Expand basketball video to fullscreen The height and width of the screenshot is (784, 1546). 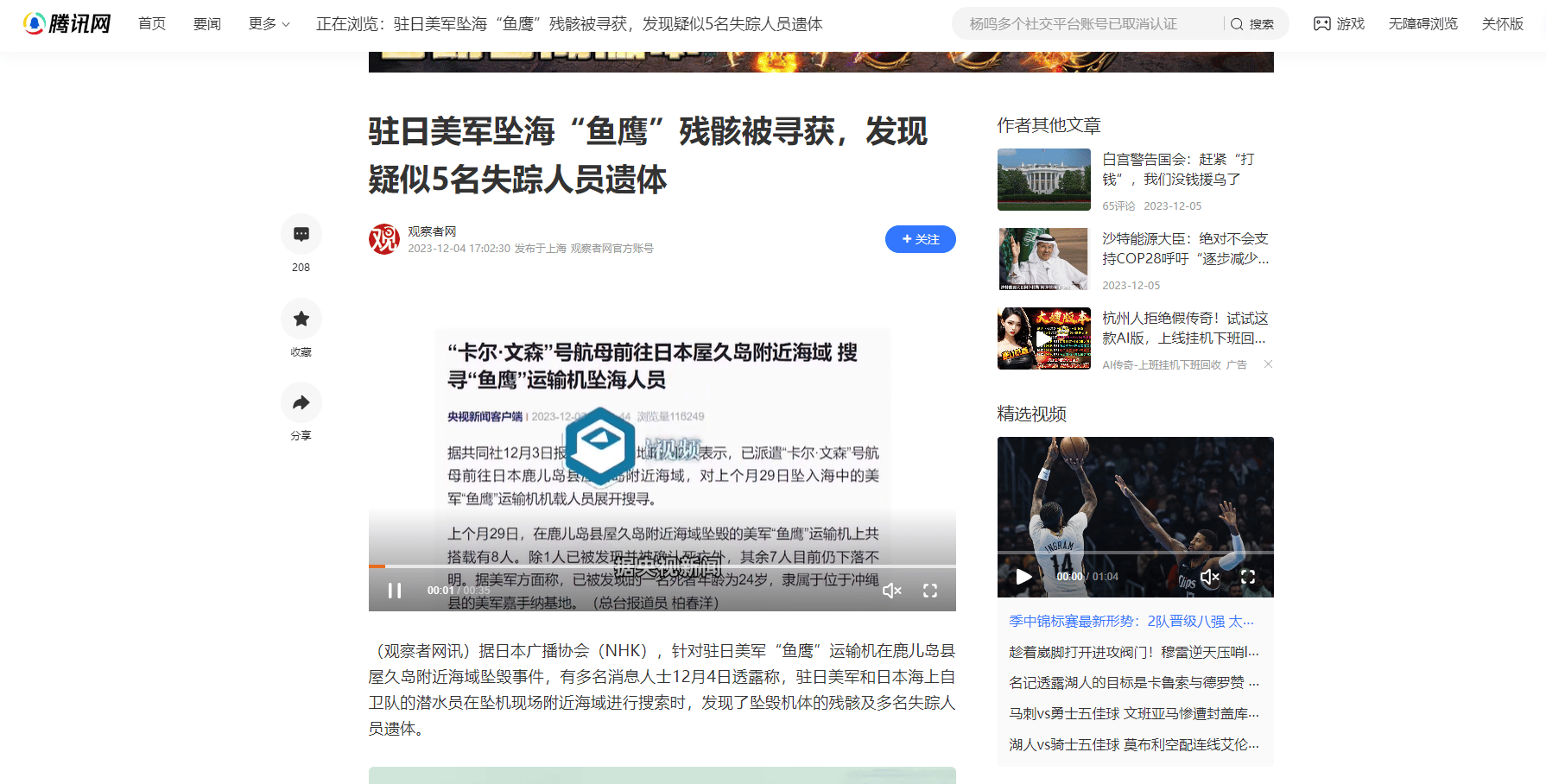click(1248, 577)
